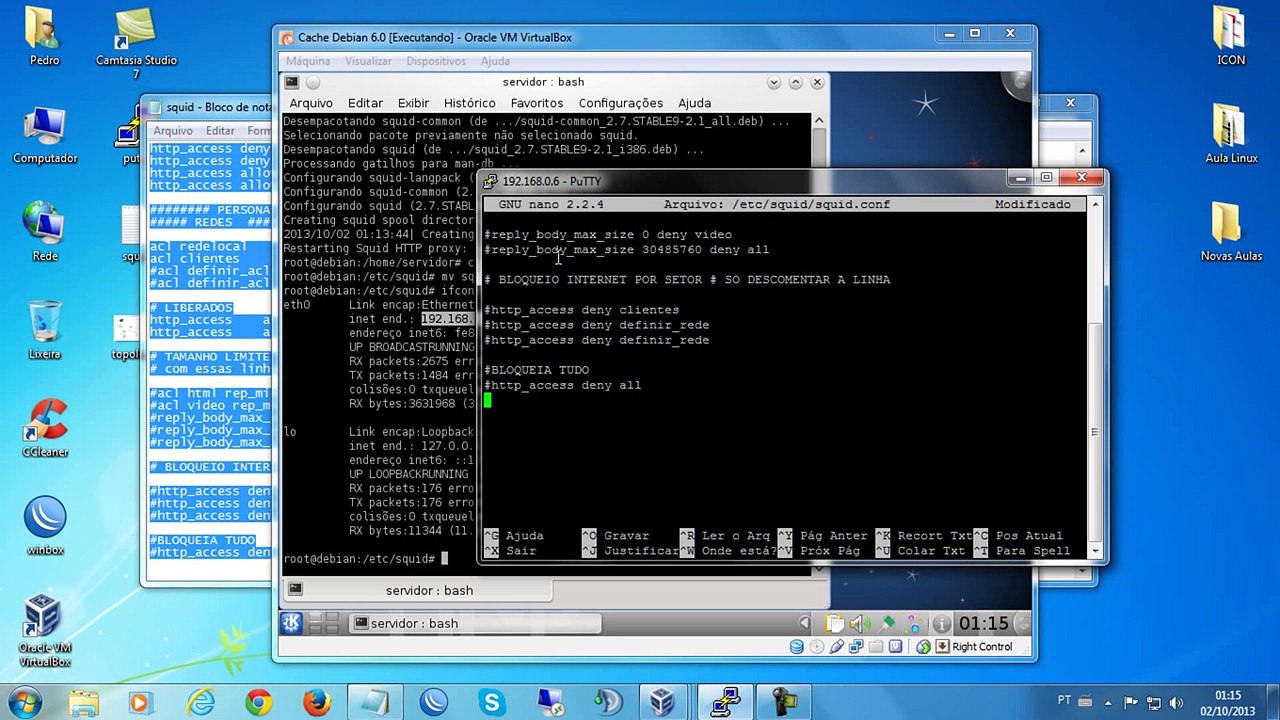Click Windows network tray icon
This screenshot has width=1280, height=720.
point(1155,702)
